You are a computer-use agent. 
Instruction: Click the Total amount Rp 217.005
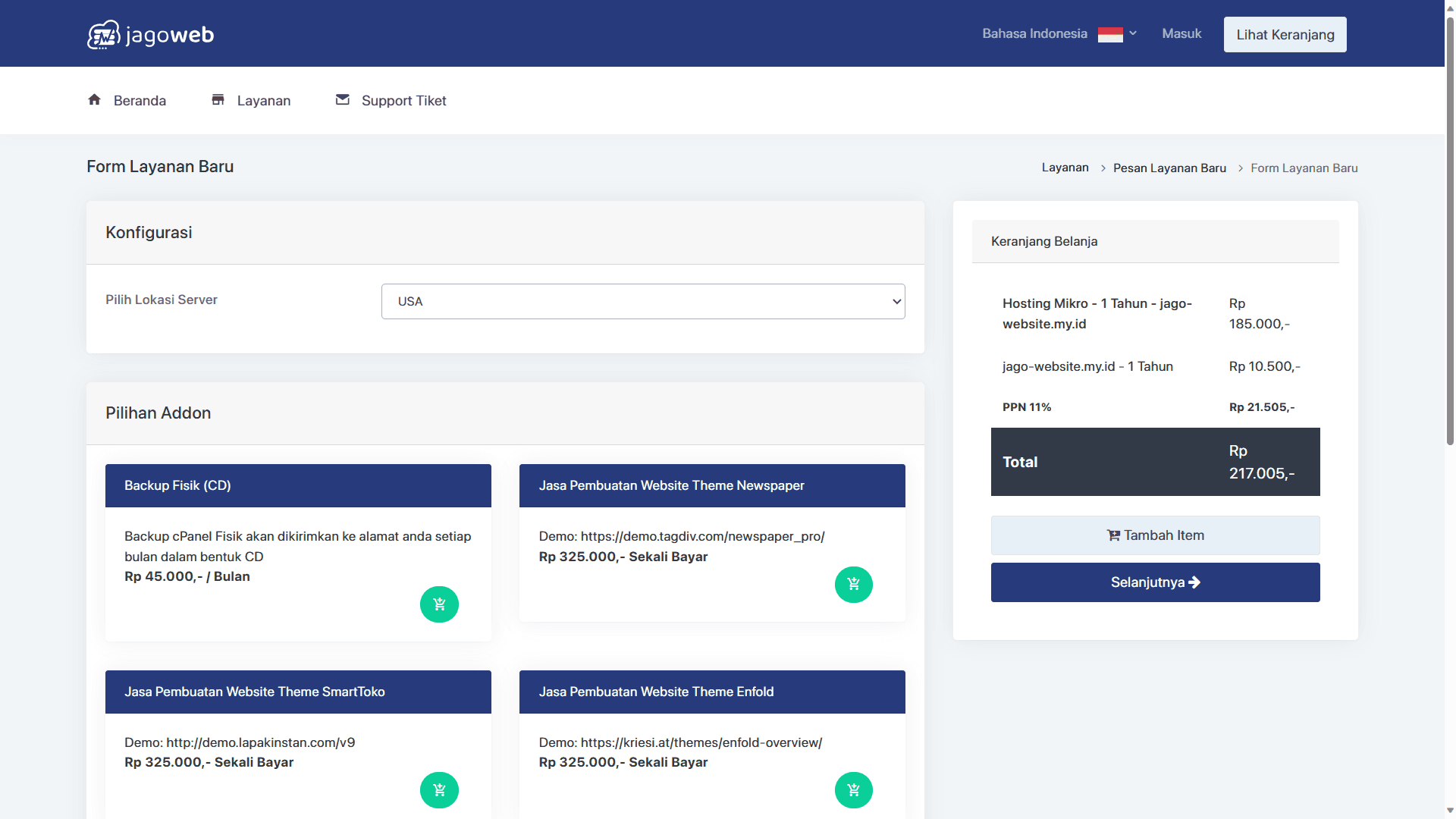[1261, 462]
